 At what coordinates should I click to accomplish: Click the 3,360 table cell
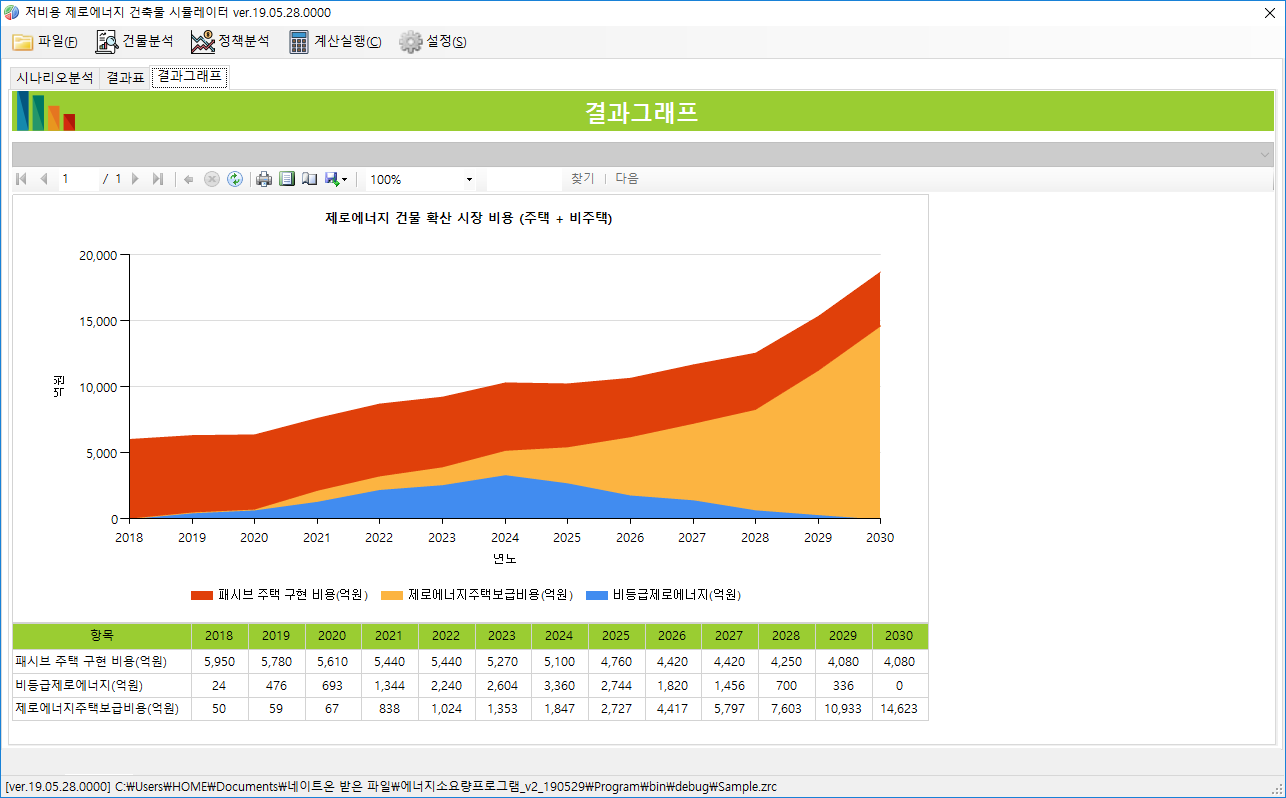560,685
